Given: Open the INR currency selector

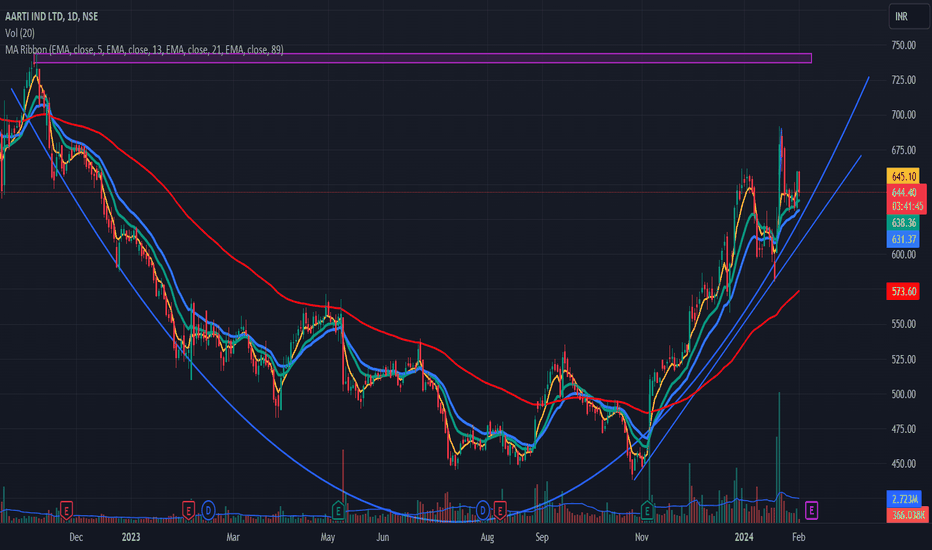Looking at the screenshot, I should tap(908, 16).
